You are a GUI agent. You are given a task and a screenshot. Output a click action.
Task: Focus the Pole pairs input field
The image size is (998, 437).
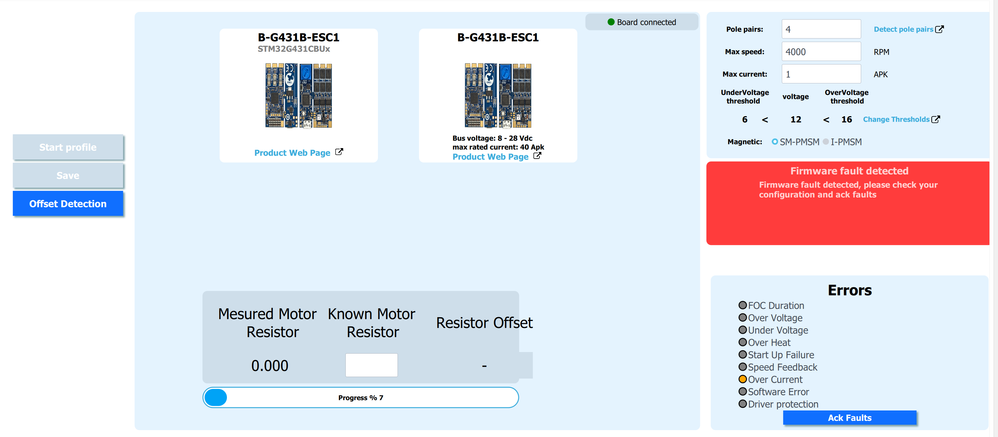click(x=821, y=29)
